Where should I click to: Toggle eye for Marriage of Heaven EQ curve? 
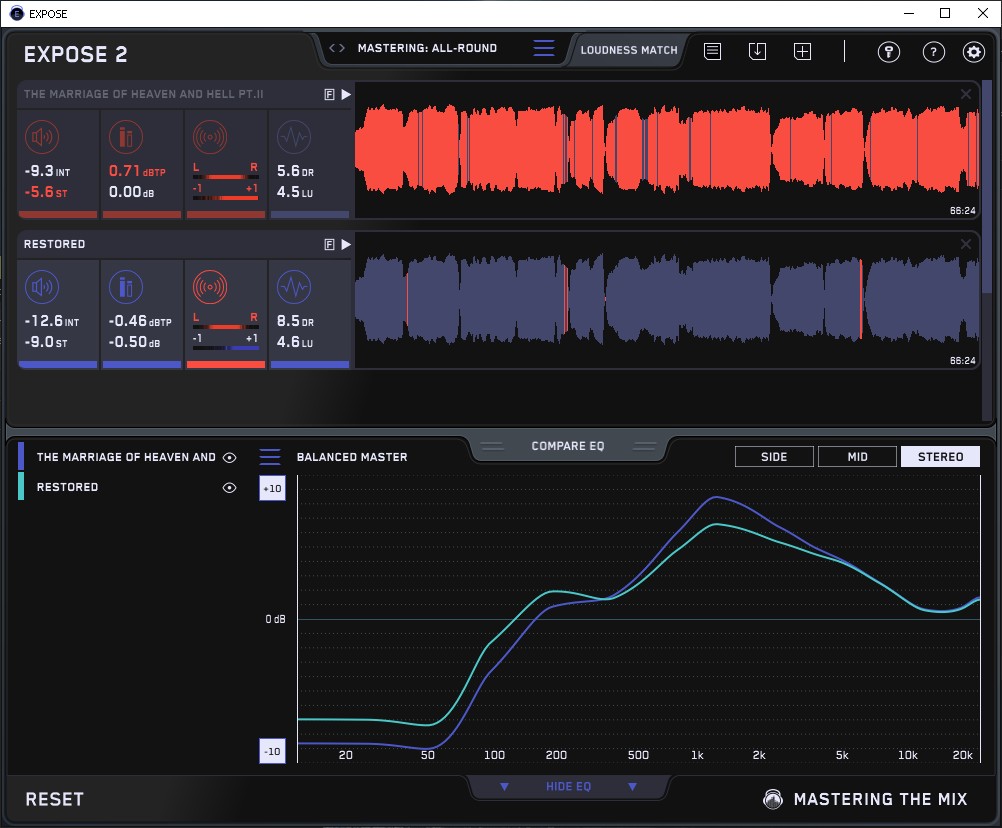pyautogui.click(x=229, y=457)
